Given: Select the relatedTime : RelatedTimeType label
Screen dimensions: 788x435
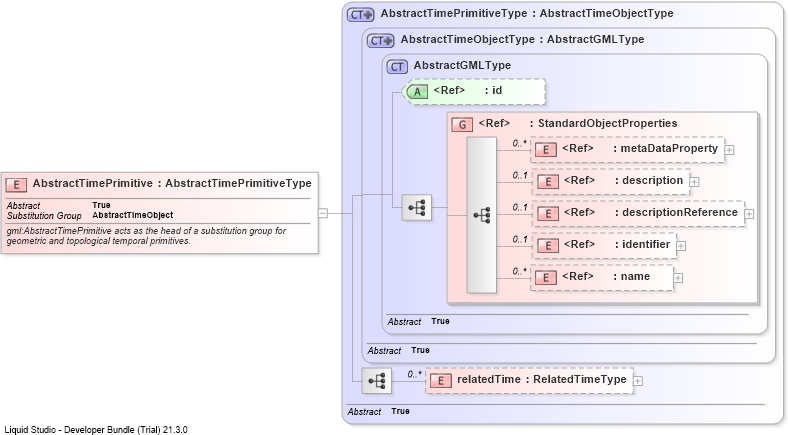Looking at the screenshot, I should point(542,380).
